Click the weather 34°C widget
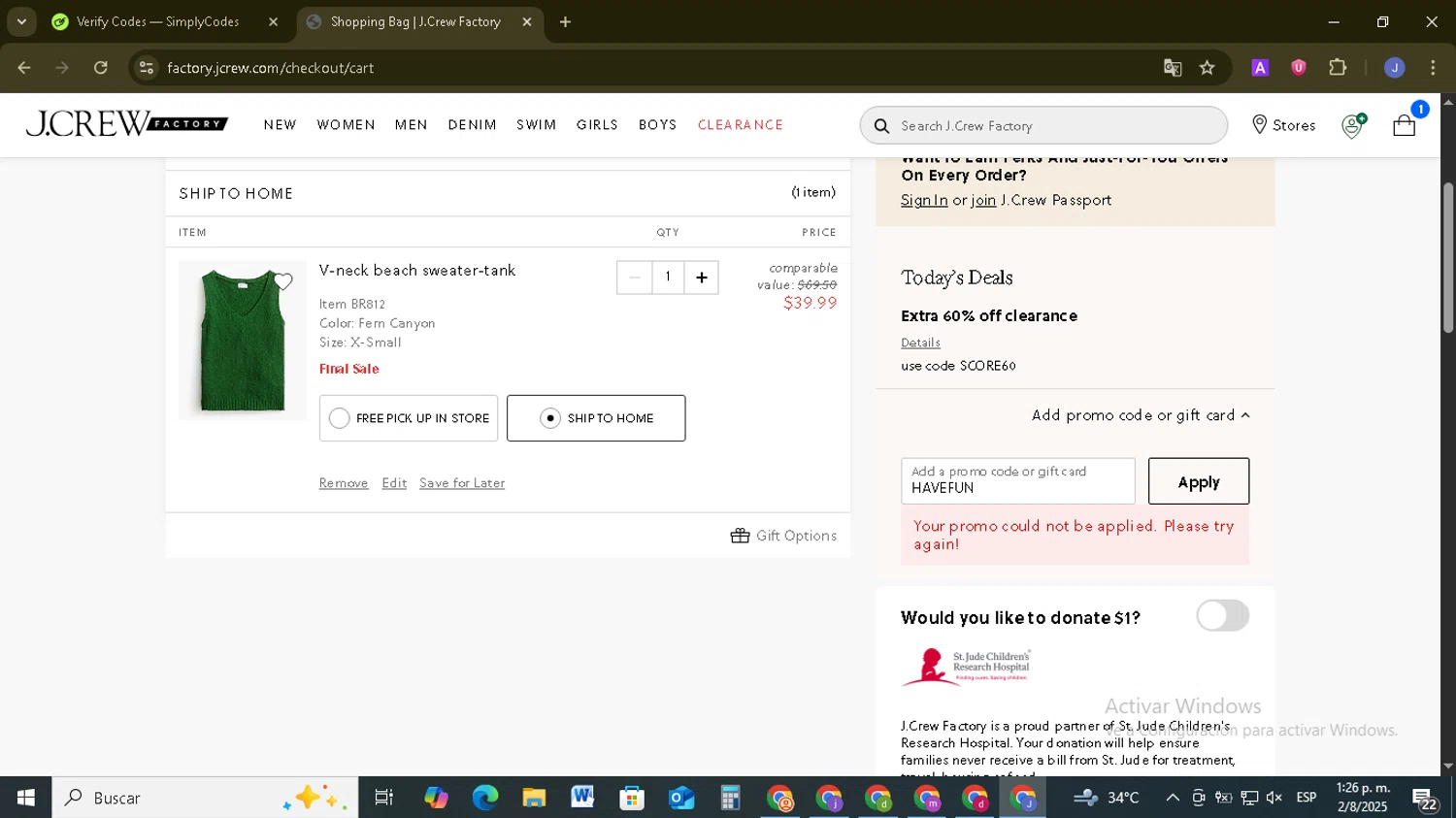Screen dimensions: 1456x818 (1107, 798)
